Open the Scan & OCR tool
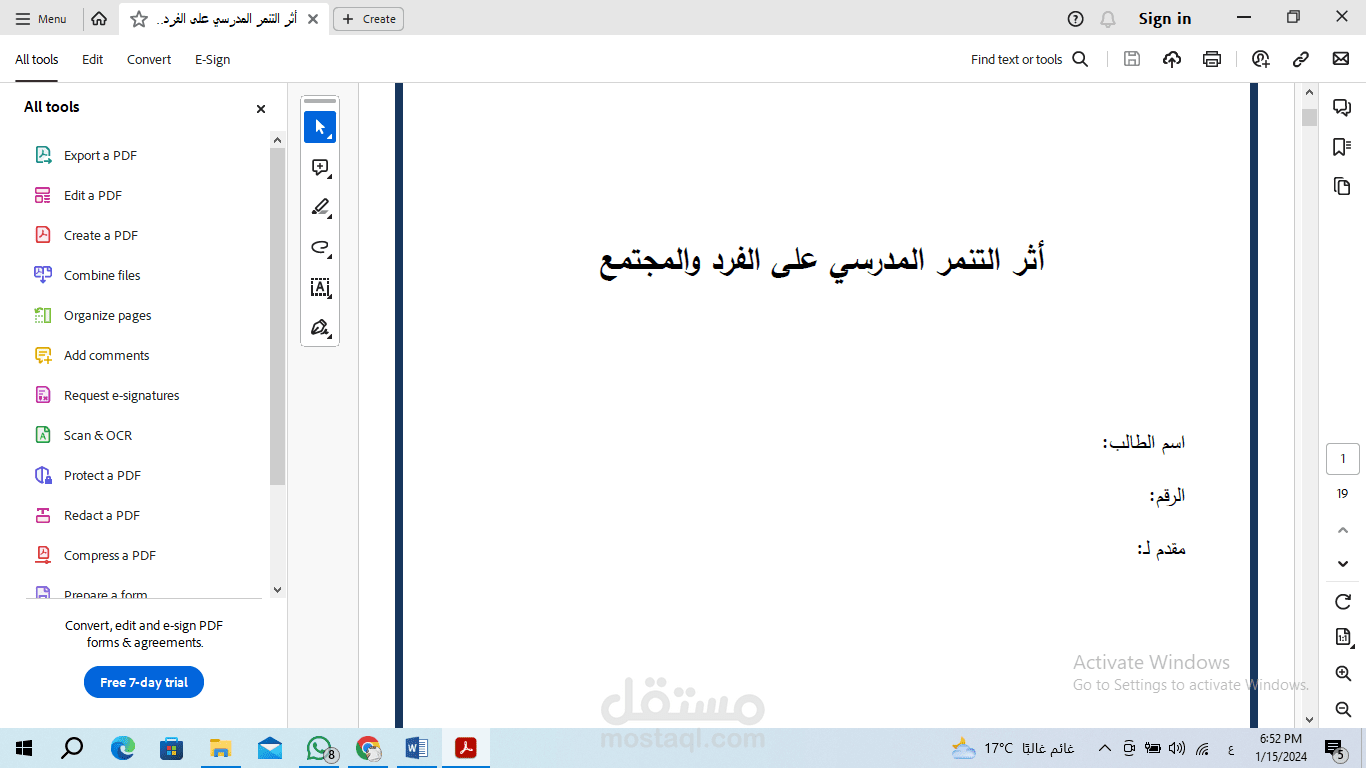 click(98, 435)
